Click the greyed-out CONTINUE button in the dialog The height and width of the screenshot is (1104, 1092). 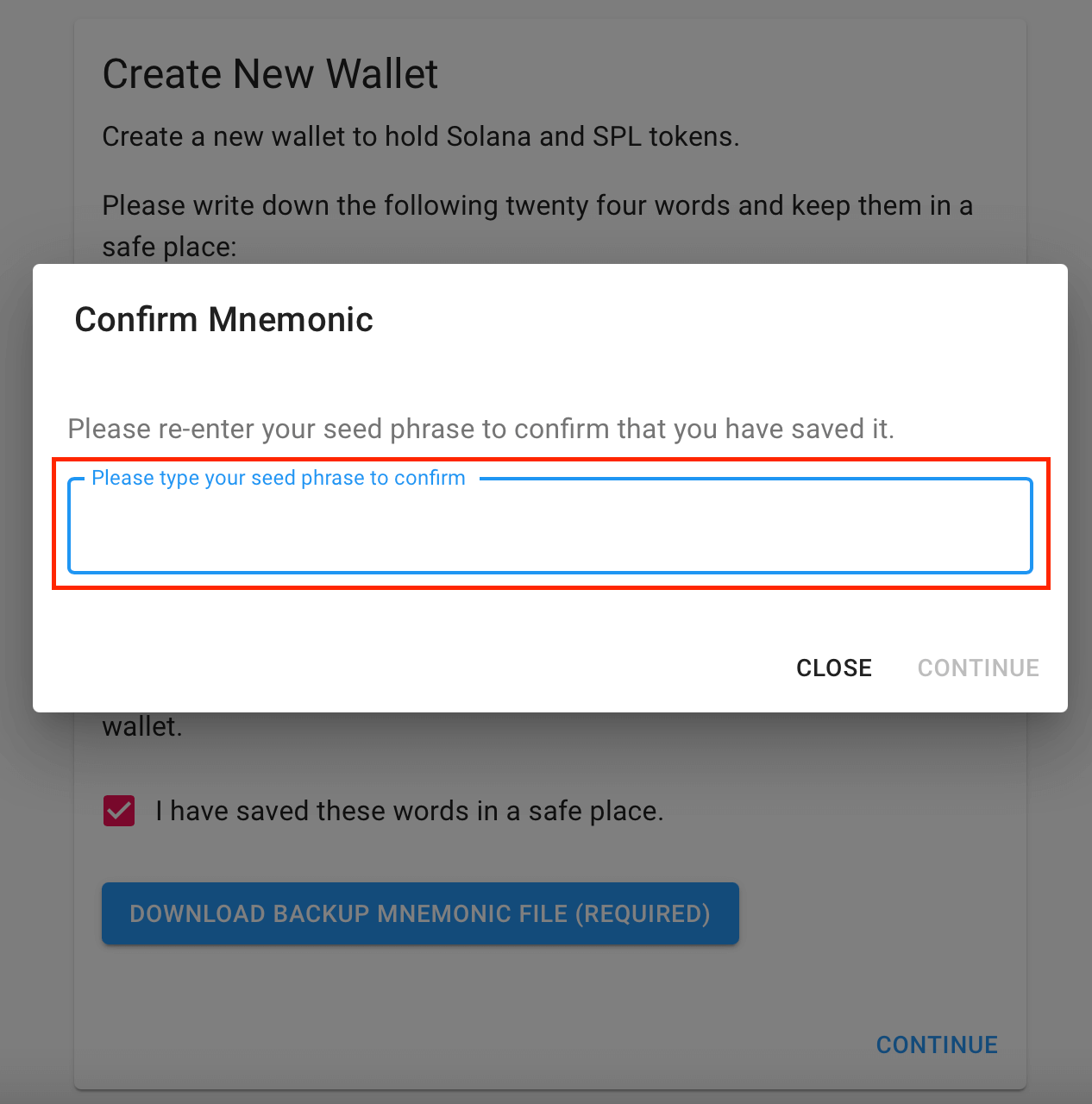pyautogui.click(x=978, y=668)
